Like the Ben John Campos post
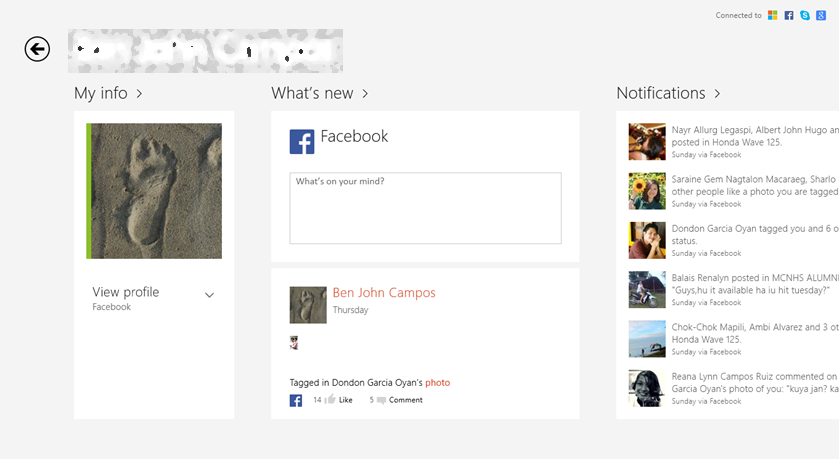 pos(340,400)
